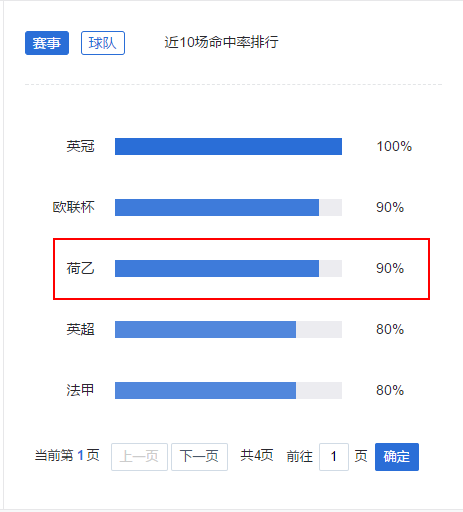Click the 100% value for 英冠
The height and width of the screenshot is (512, 463).
point(394,146)
